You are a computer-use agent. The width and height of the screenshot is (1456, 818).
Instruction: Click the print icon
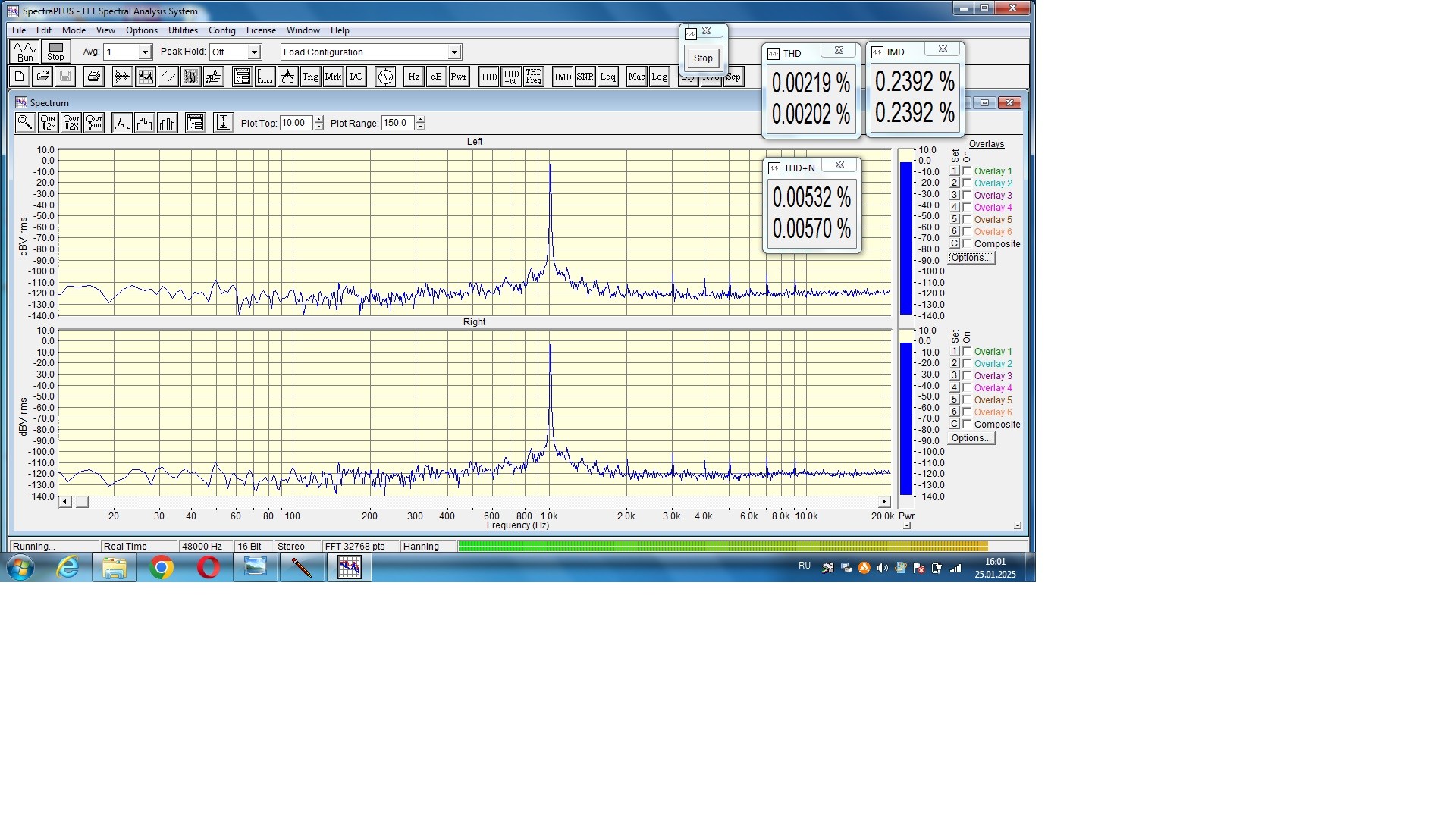tap(94, 77)
